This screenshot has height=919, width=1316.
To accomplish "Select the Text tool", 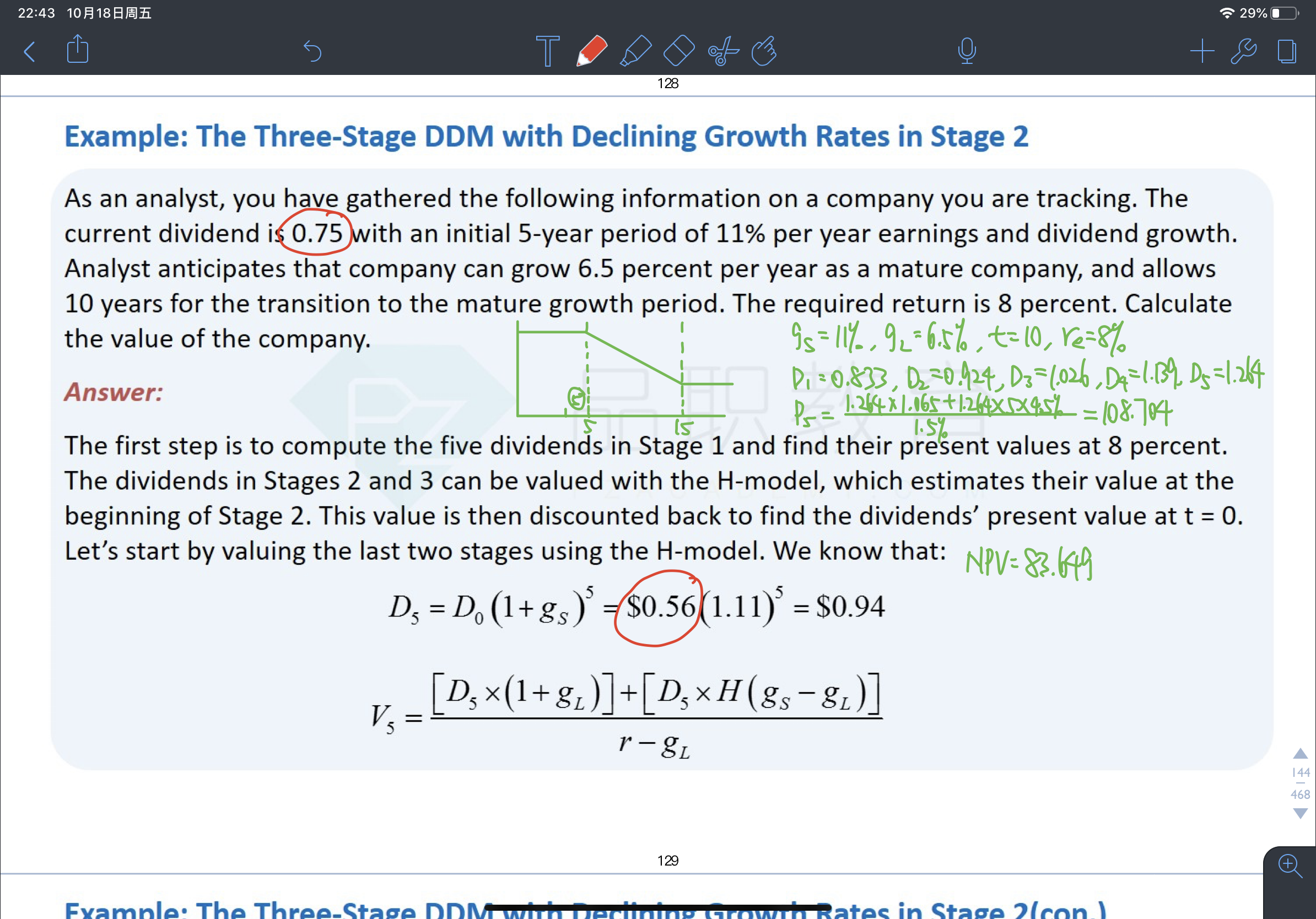I will click(547, 51).
